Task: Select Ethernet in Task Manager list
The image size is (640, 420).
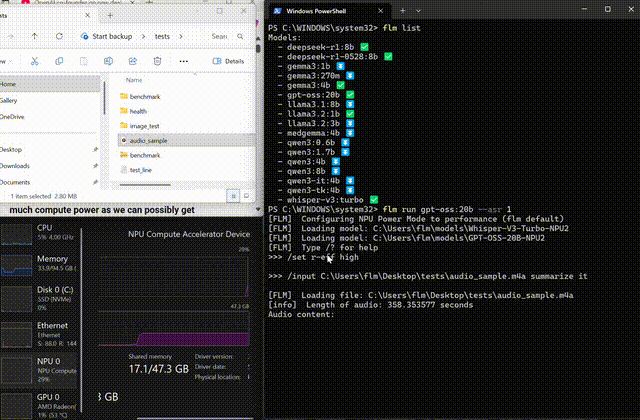Action: tap(40, 334)
